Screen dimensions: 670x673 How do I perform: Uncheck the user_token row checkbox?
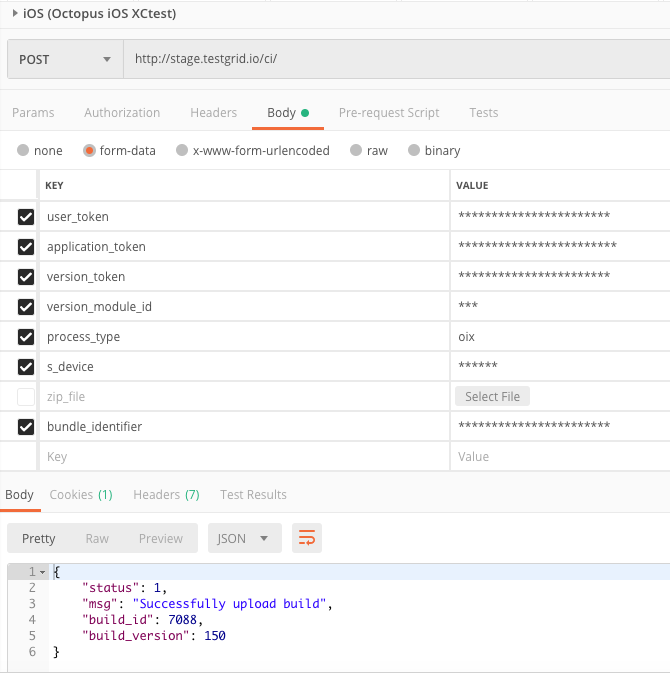(26, 217)
